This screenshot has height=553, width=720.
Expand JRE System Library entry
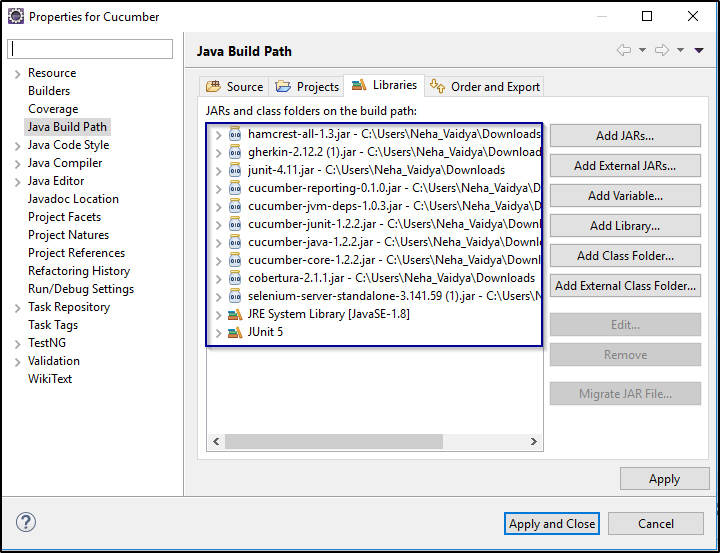(x=219, y=315)
